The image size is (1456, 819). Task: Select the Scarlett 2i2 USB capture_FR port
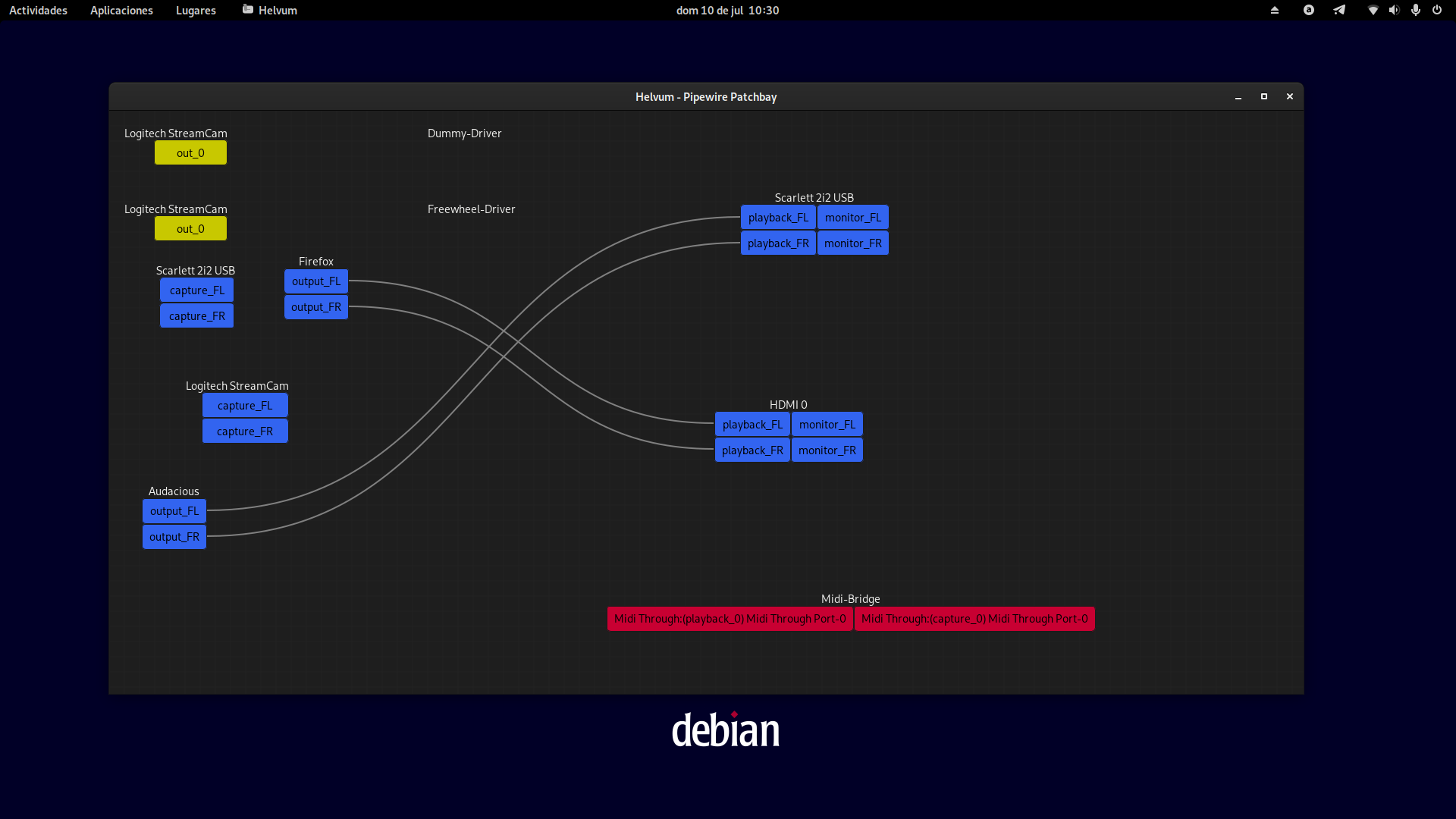pos(196,316)
